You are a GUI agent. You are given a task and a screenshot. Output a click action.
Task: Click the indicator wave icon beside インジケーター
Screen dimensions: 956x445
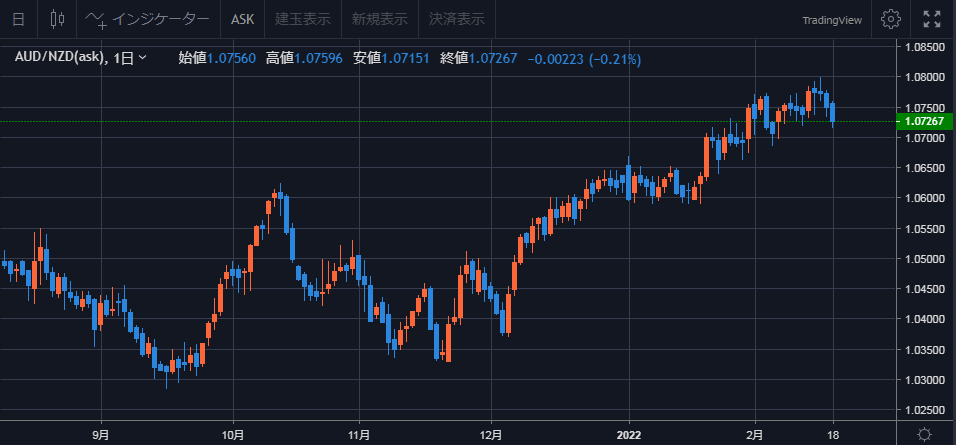(x=96, y=20)
